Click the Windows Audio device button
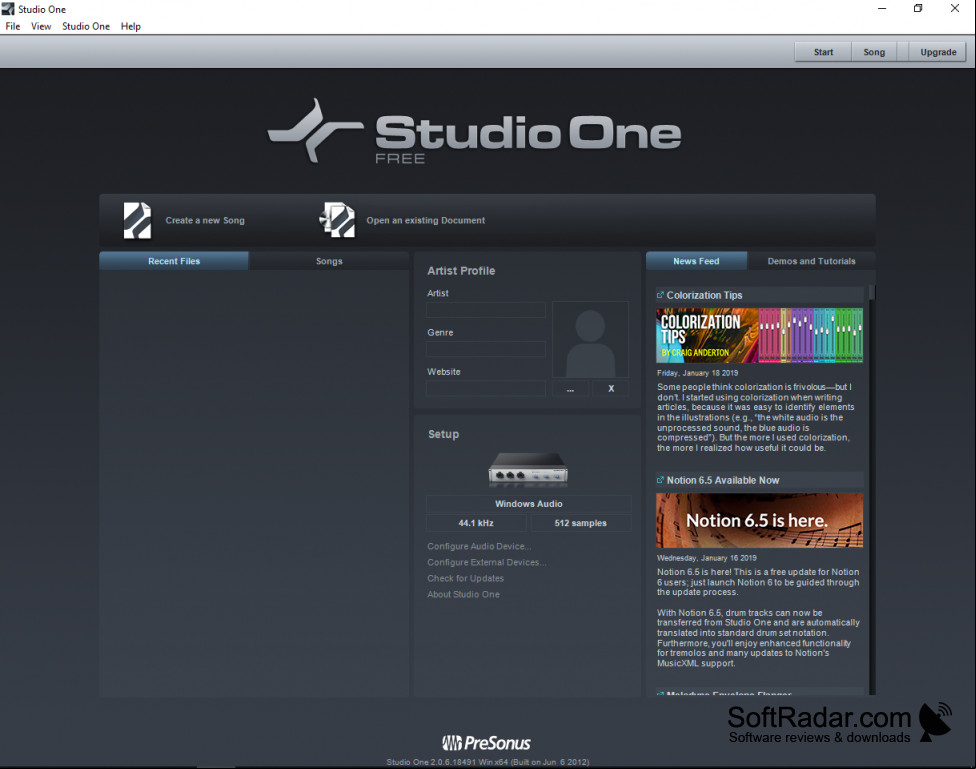976x769 pixels. [528, 504]
